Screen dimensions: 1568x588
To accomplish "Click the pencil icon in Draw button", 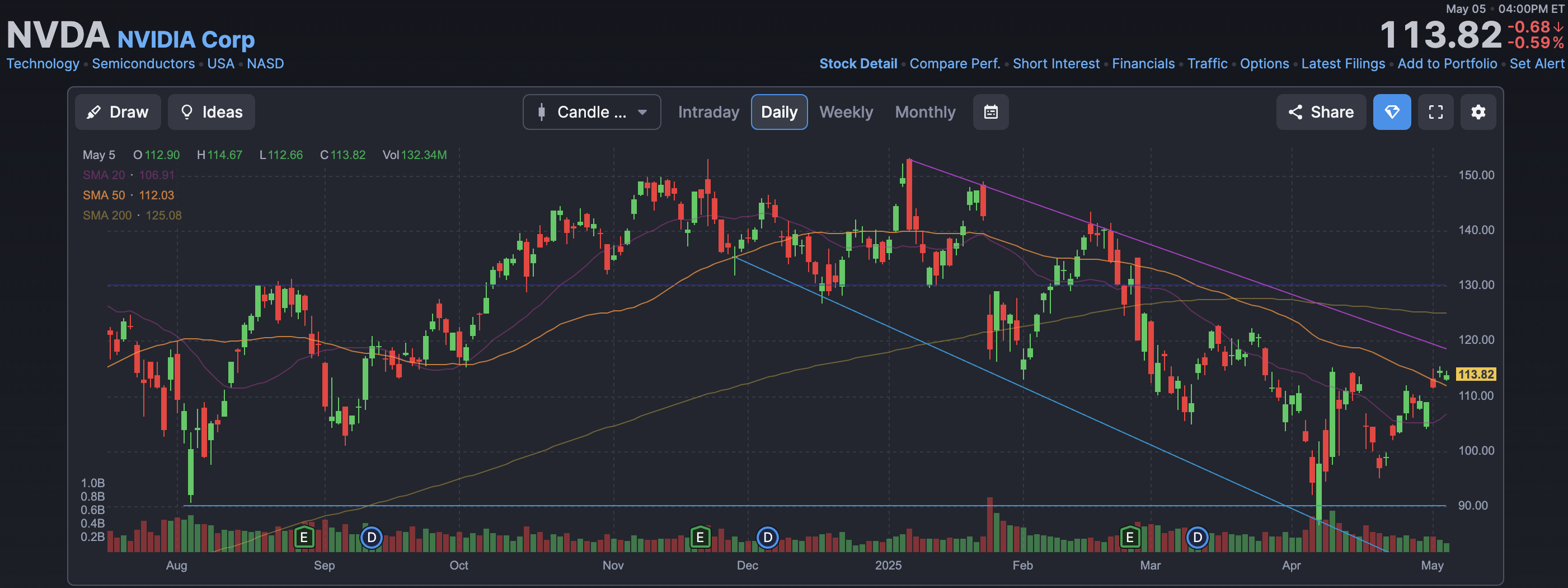I will pos(94,112).
